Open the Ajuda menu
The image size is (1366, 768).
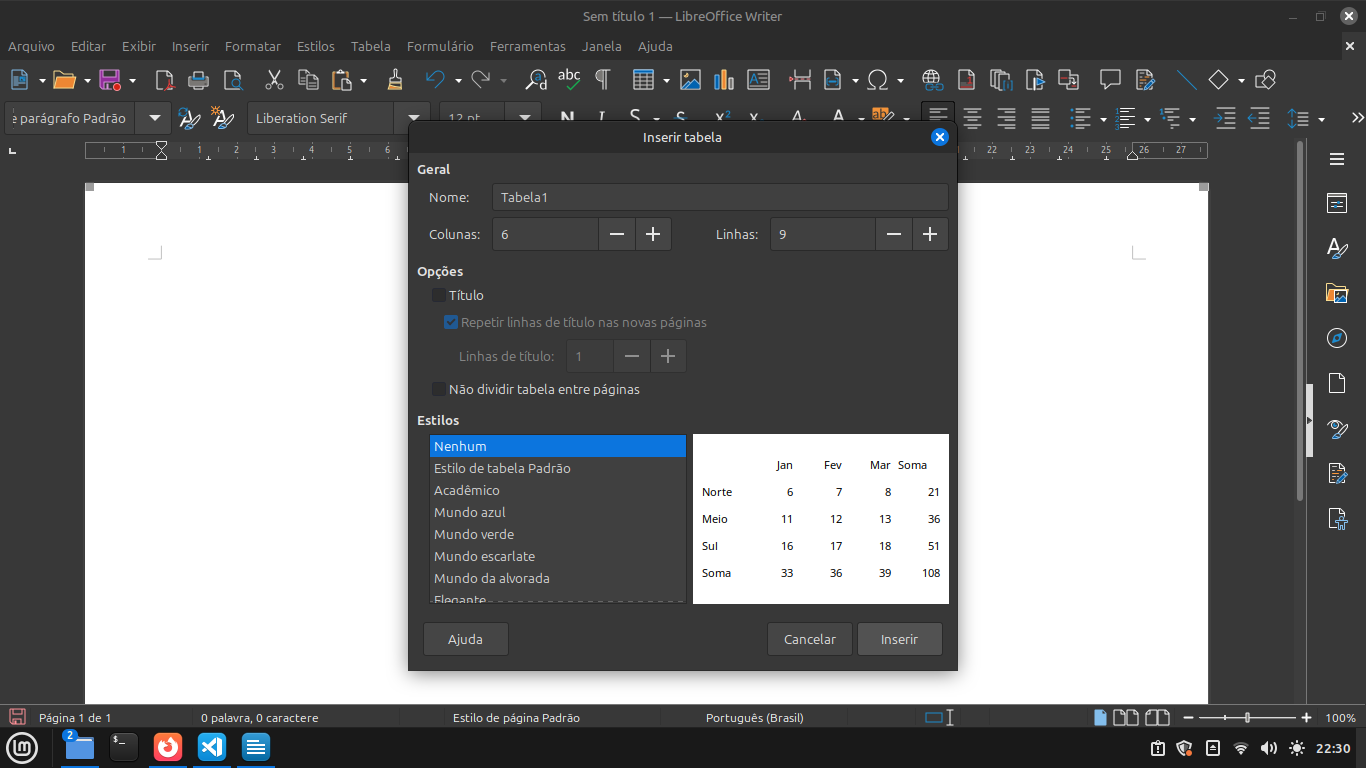point(655,46)
